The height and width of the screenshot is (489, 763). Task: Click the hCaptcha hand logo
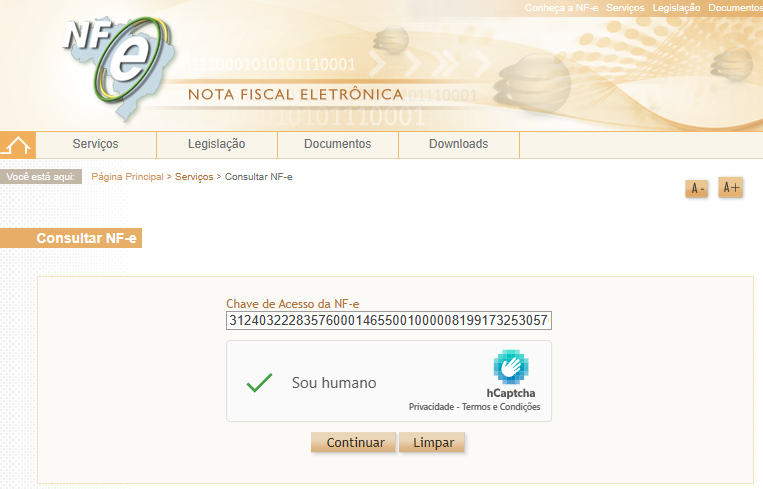(x=511, y=367)
